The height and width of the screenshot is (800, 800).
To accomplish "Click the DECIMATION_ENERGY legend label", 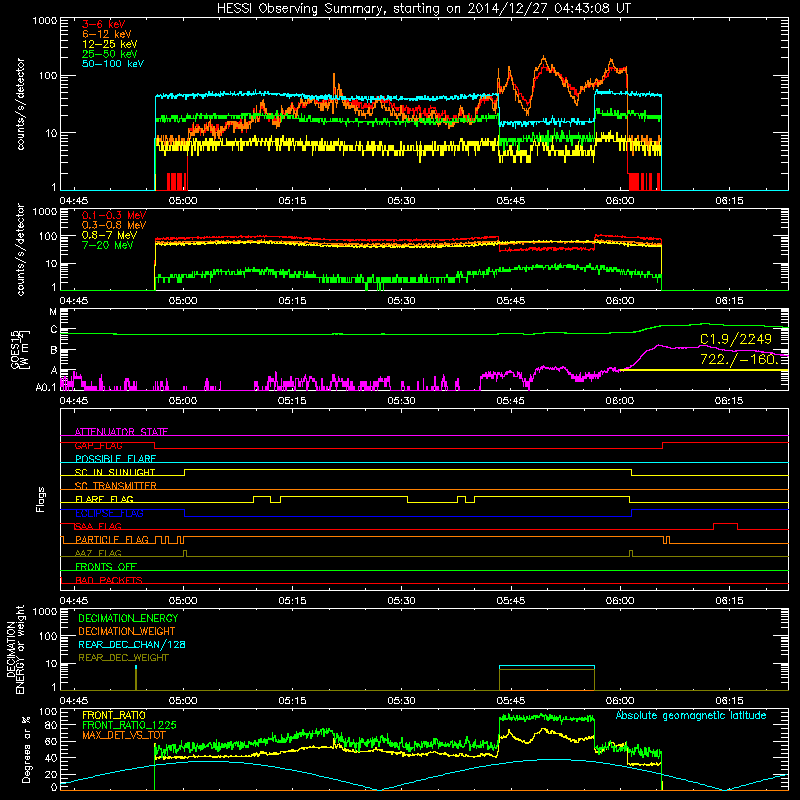I will (128, 618).
